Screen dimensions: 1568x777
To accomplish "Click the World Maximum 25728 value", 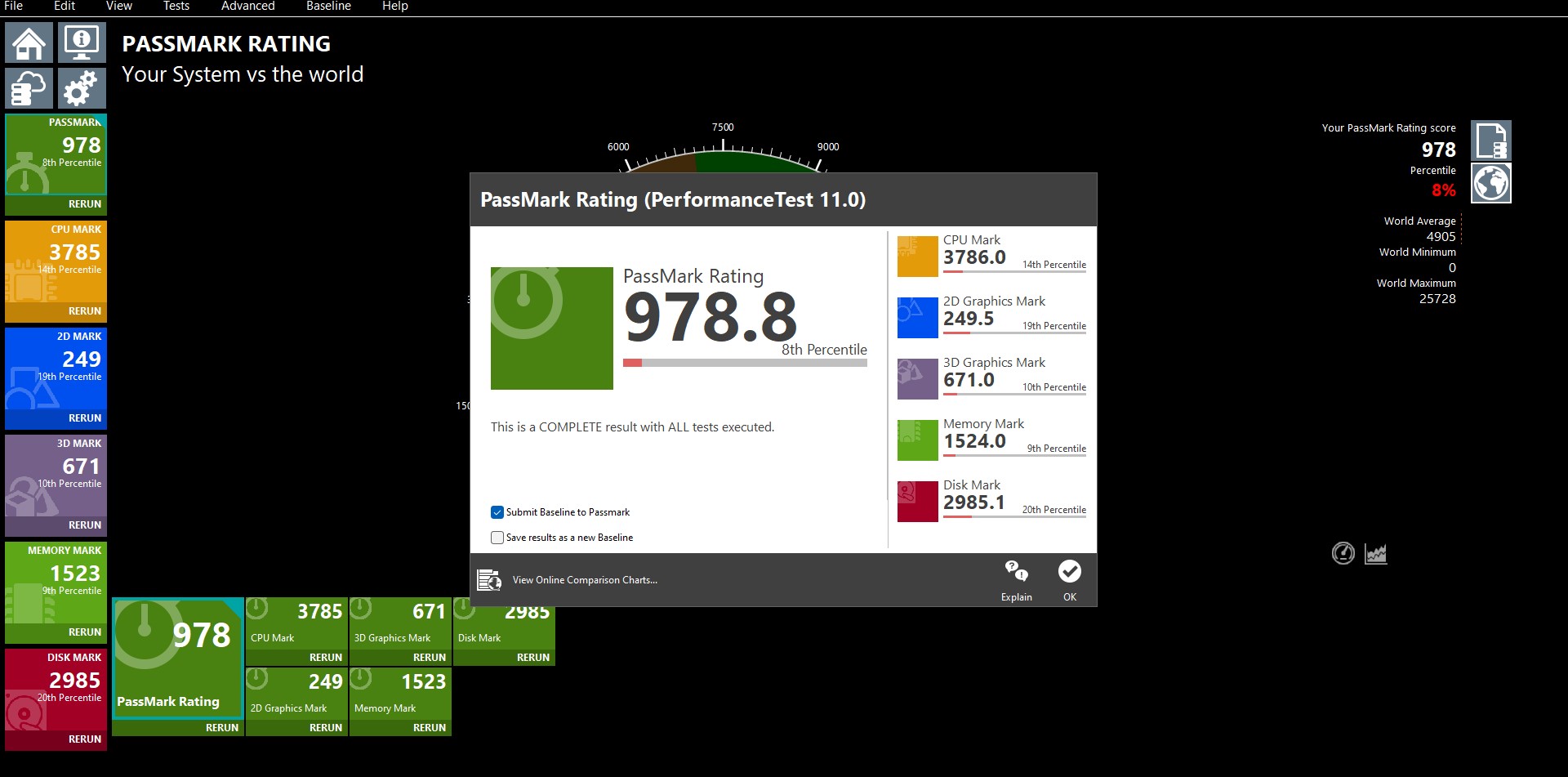I will click(1437, 299).
